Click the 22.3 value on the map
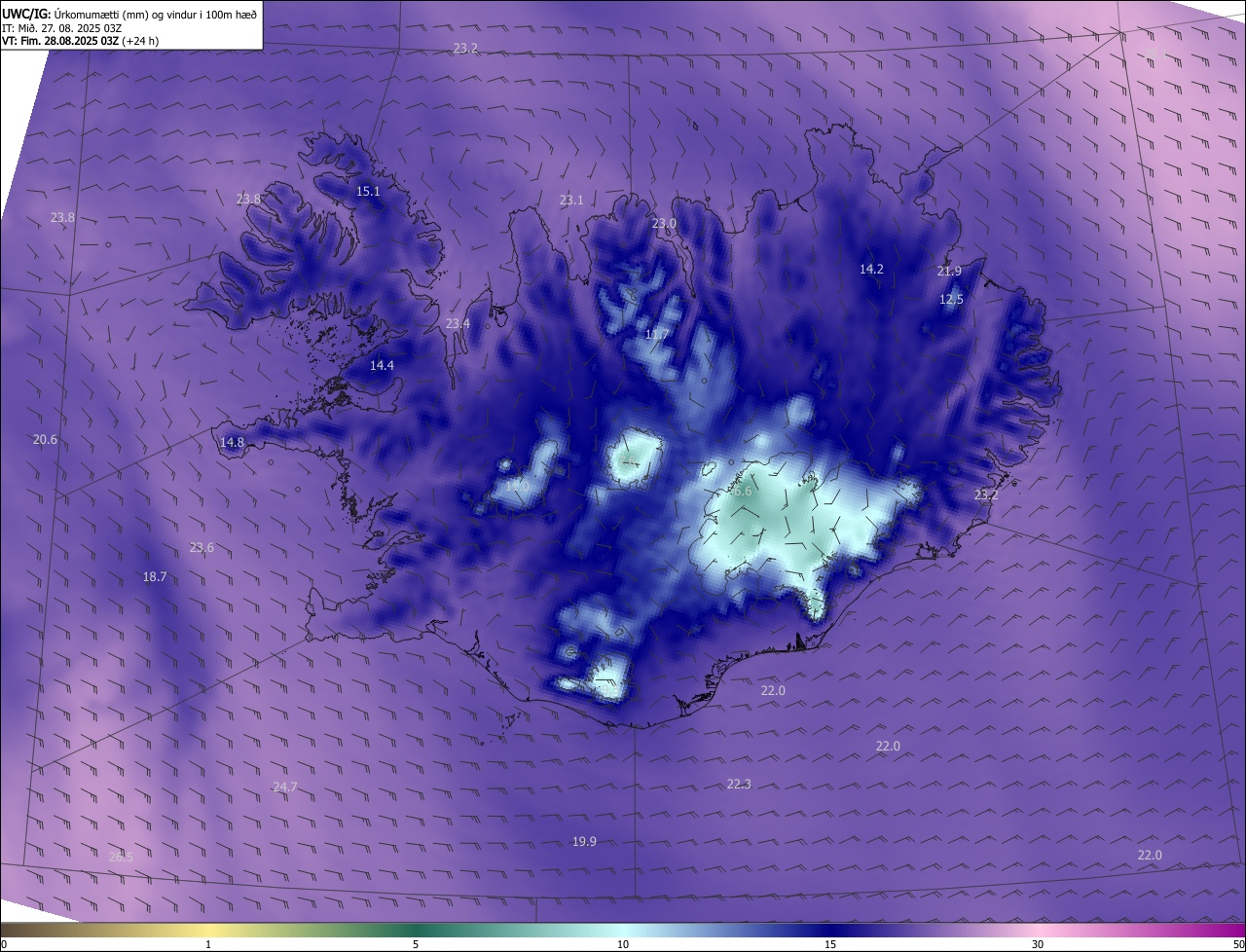The height and width of the screenshot is (952, 1246). pos(739,785)
